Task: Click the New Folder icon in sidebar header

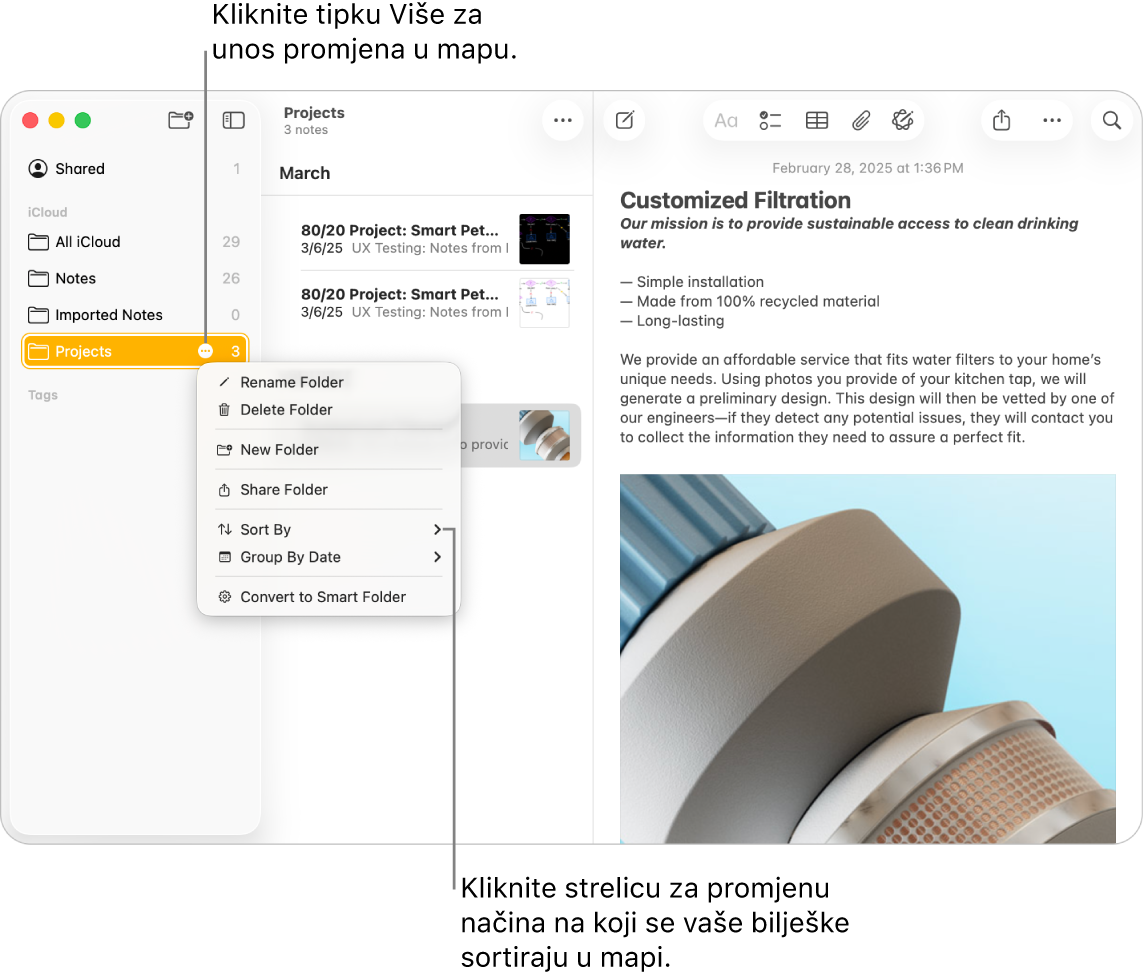Action: pos(180,120)
